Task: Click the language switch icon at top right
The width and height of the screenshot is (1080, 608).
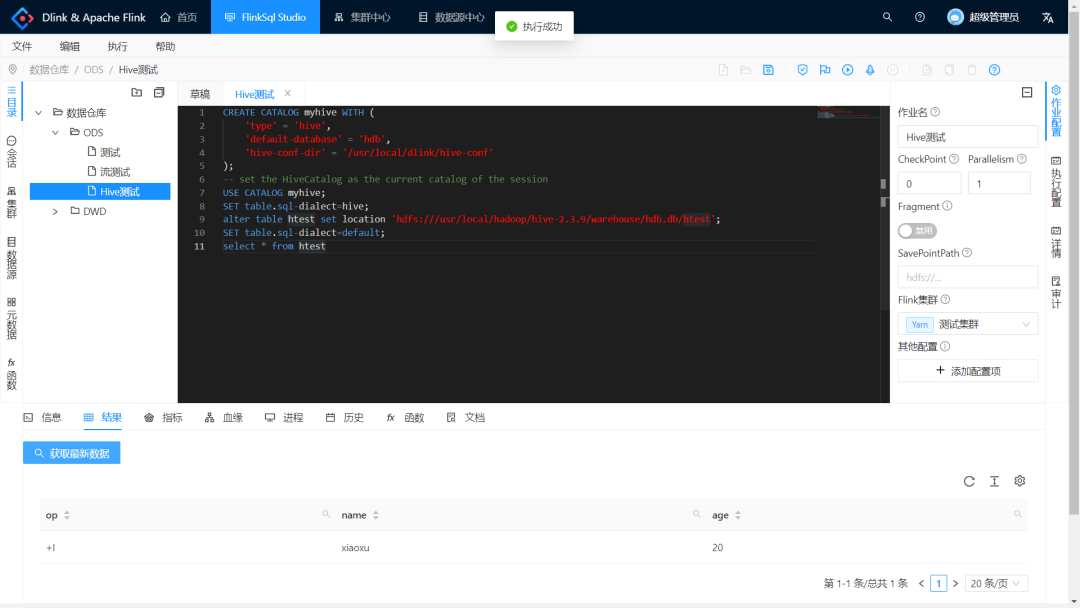Action: [x=1048, y=17]
